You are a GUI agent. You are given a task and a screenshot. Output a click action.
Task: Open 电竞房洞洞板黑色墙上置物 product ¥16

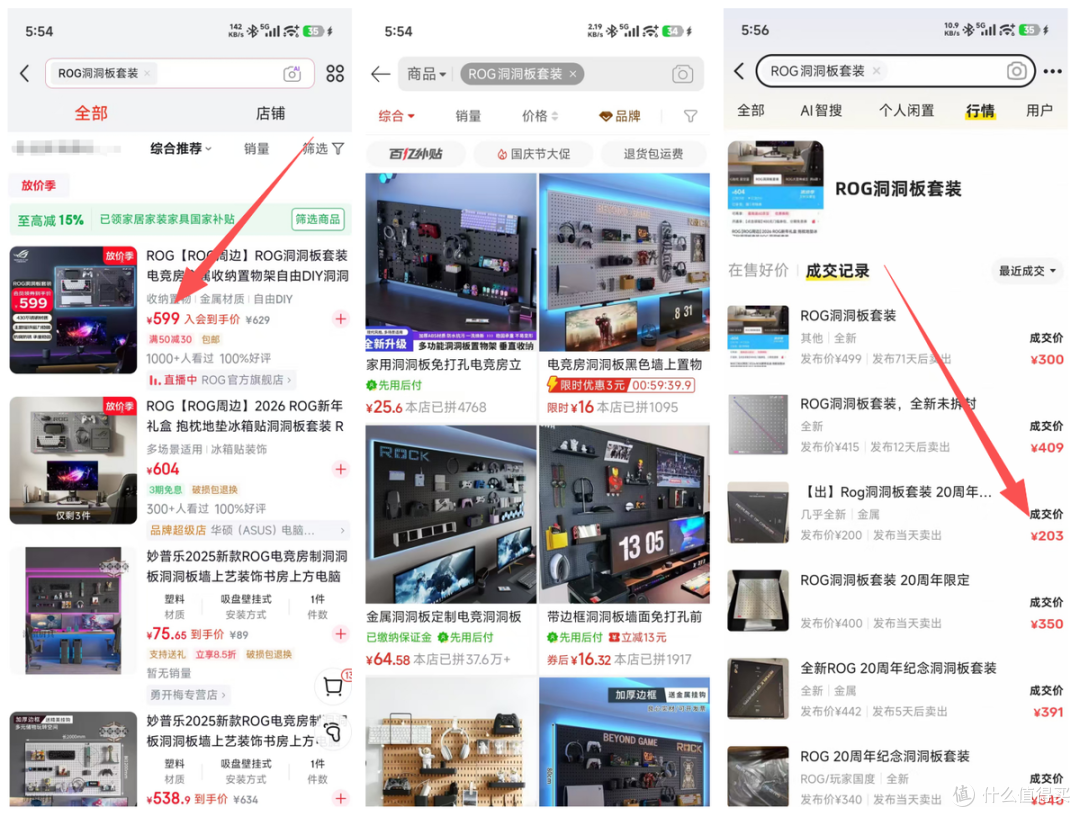pos(625,296)
